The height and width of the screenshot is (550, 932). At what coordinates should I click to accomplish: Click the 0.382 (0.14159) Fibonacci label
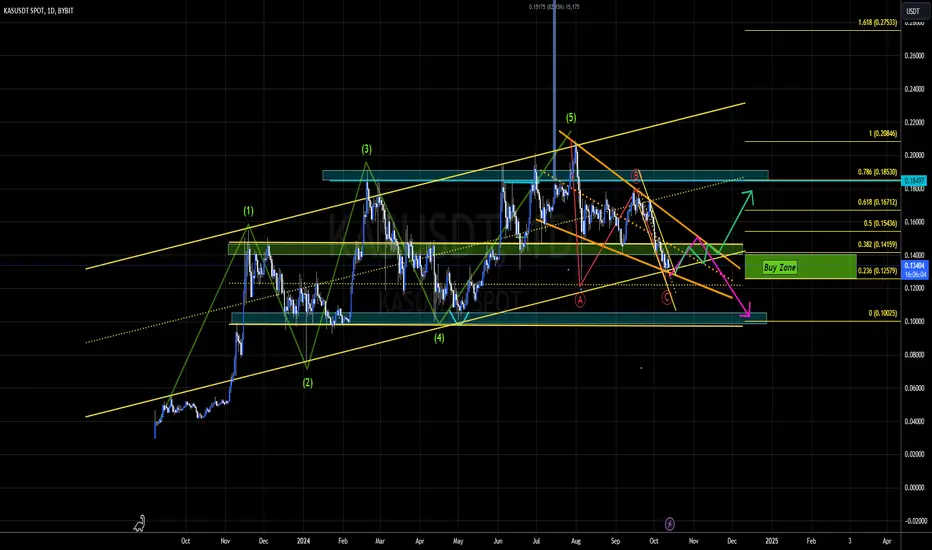pyautogui.click(x=877, y=244)
